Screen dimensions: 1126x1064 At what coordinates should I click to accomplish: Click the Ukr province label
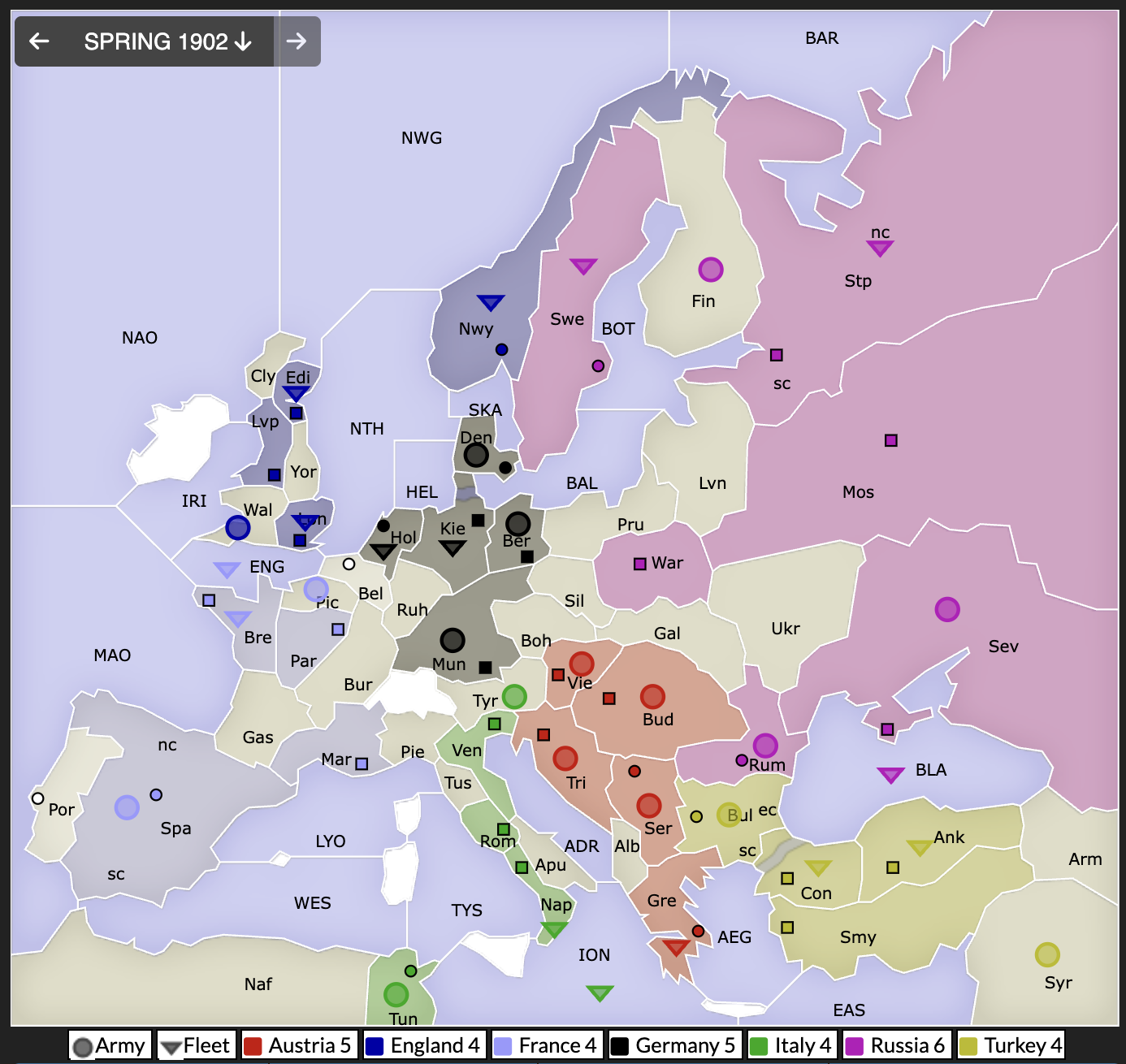tap(786, 629)
